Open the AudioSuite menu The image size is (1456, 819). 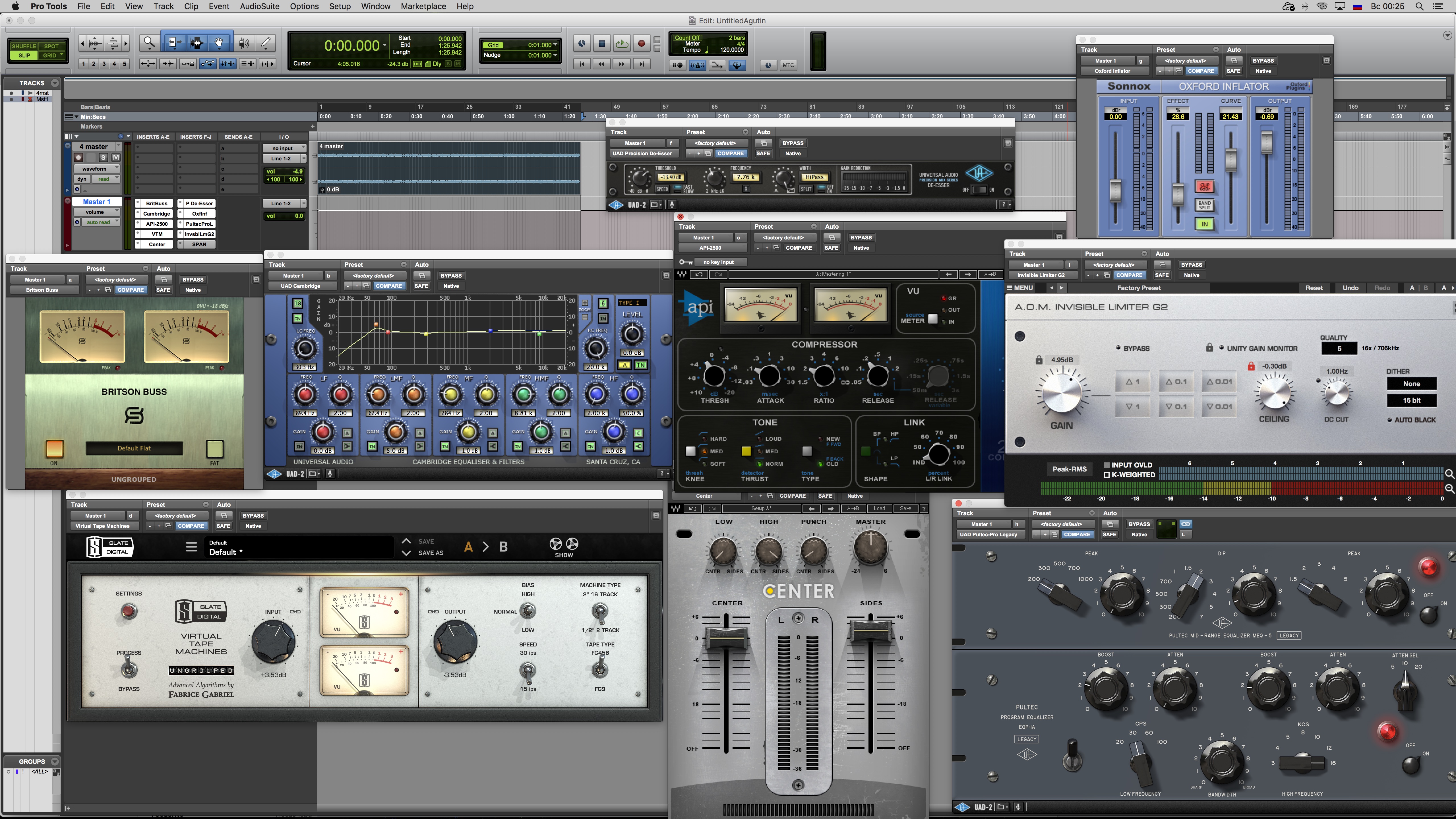[x=259, y=6]
